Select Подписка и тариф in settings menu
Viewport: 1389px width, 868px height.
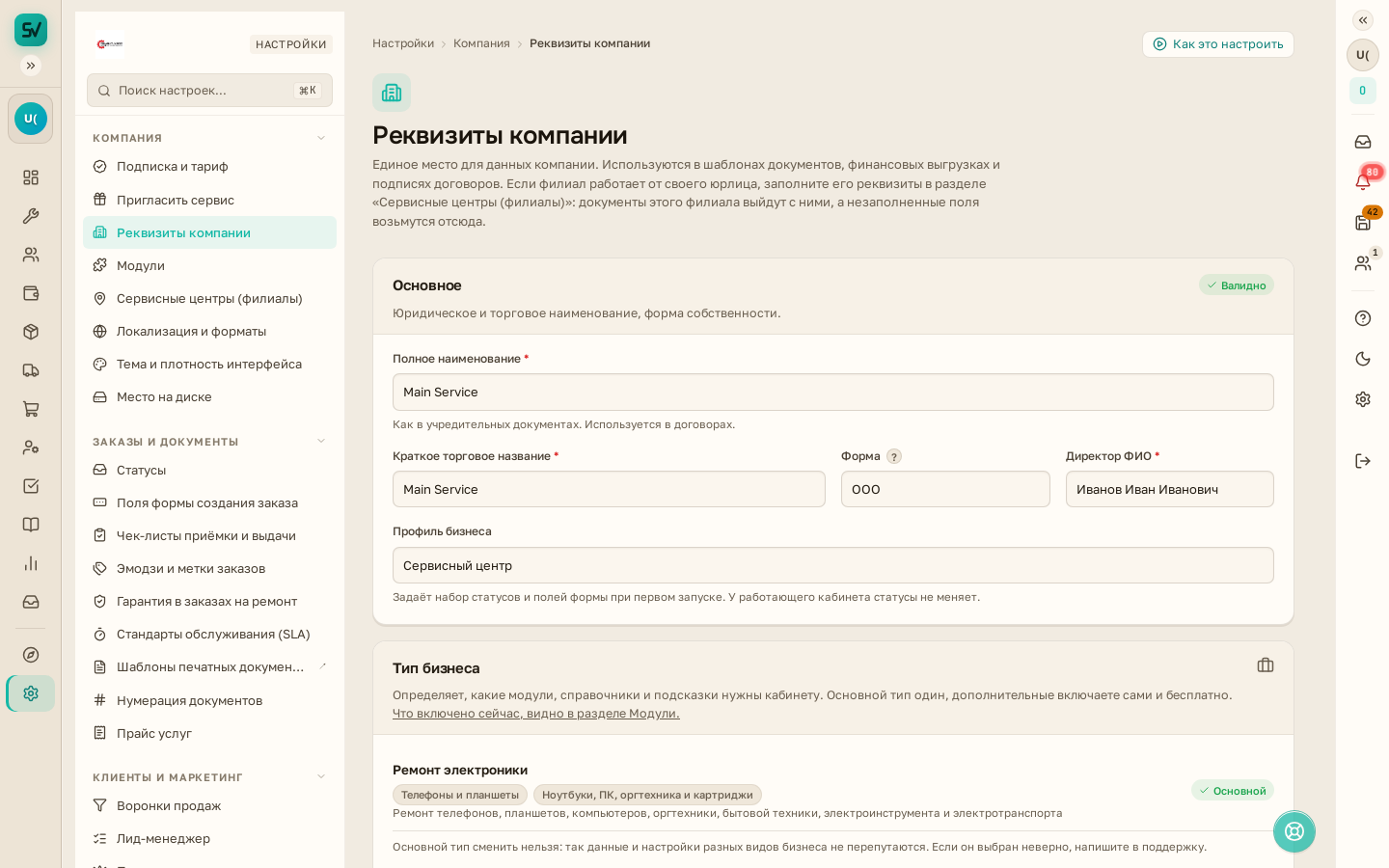click(209, 167)
